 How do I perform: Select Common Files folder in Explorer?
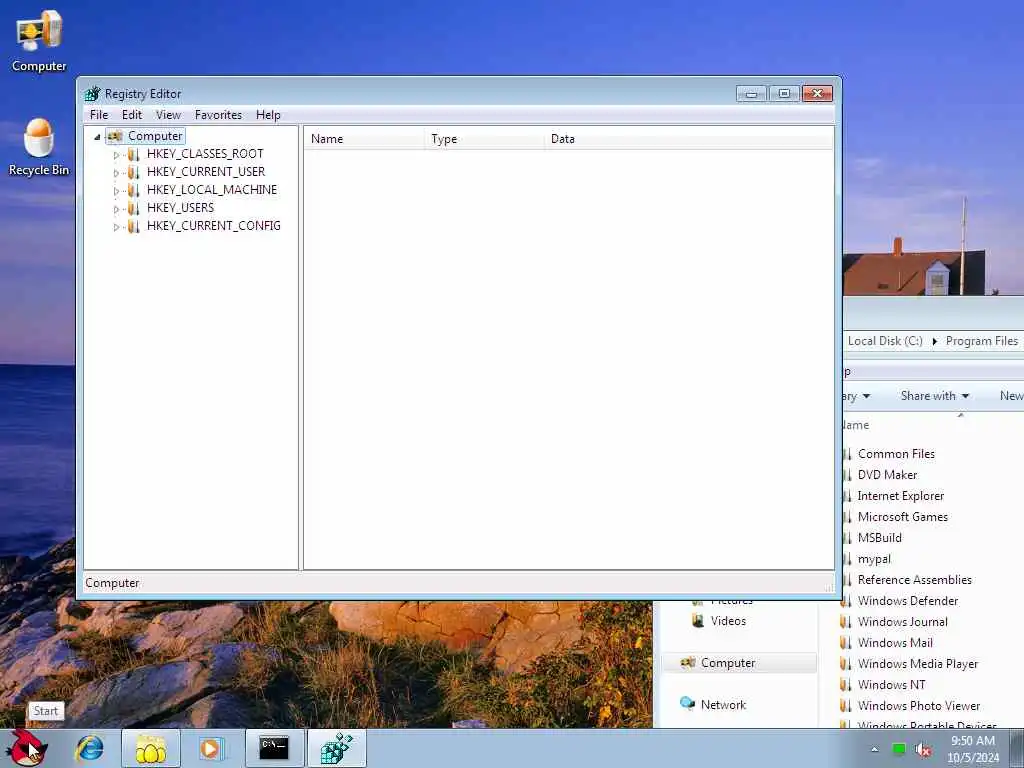[896, 454]
